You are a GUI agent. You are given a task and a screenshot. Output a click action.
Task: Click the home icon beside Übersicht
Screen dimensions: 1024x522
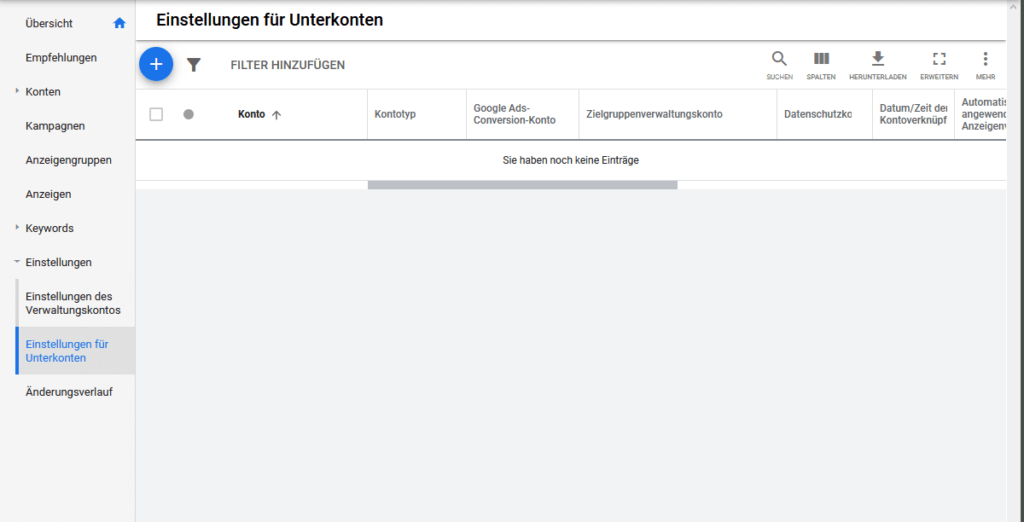[120, 23]
